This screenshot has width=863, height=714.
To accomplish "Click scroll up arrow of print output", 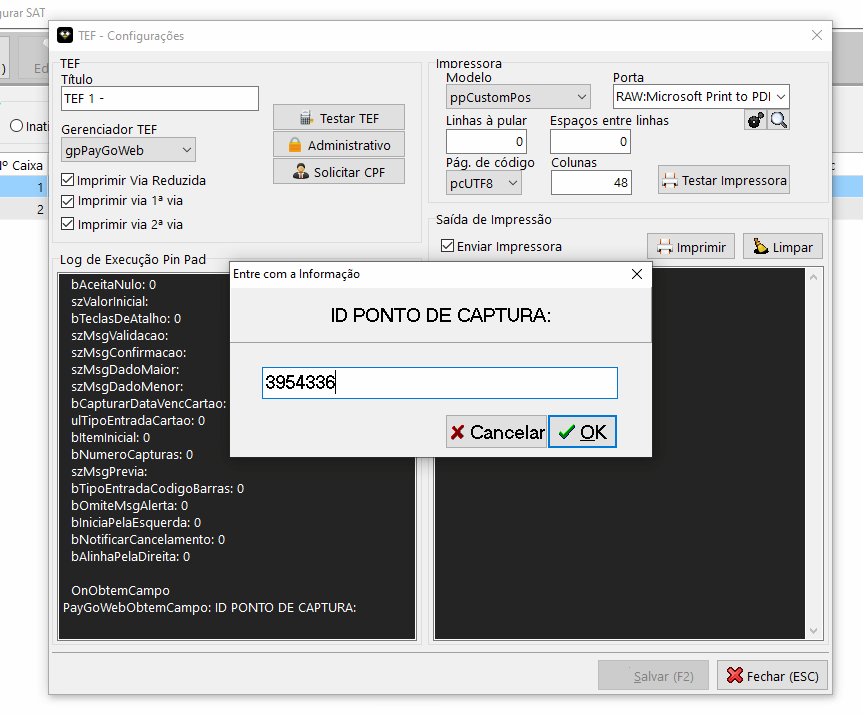I will [813, 277].
